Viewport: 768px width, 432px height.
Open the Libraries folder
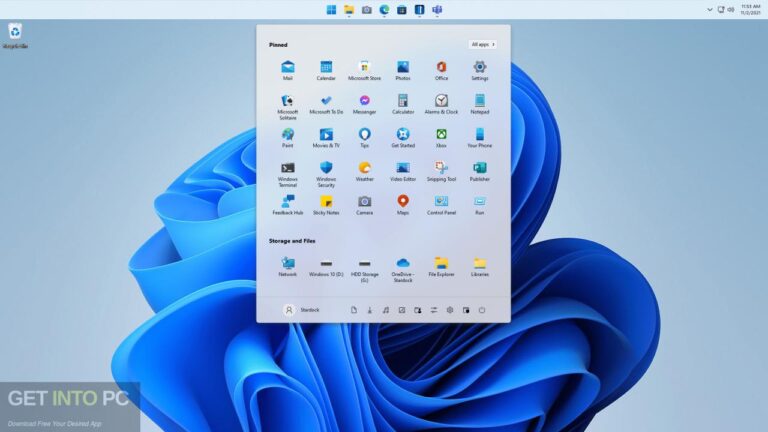(x=480, y=266)
